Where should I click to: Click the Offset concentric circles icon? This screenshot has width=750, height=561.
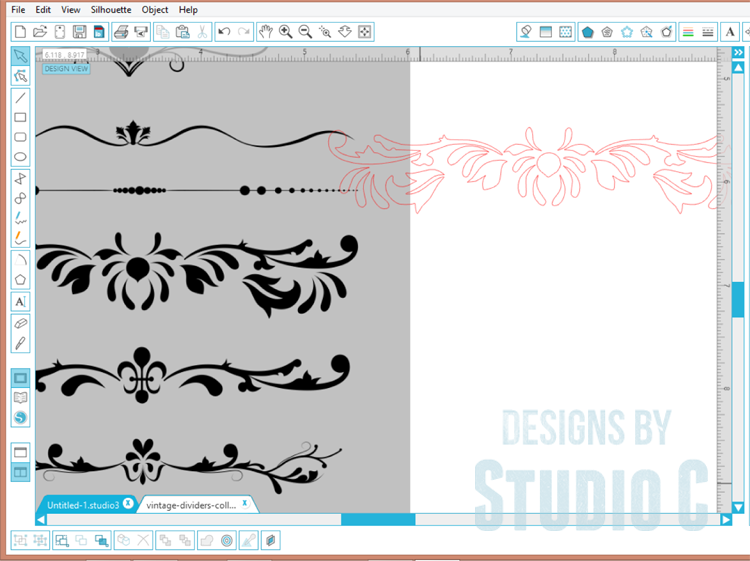click(227, 540)
